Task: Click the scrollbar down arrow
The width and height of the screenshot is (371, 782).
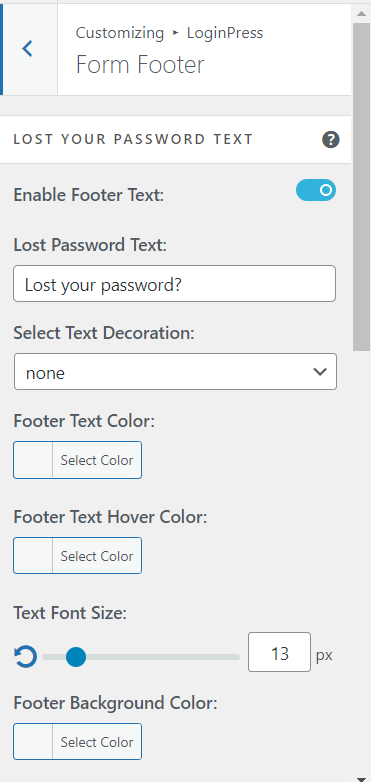Action: tap(361, 778)
